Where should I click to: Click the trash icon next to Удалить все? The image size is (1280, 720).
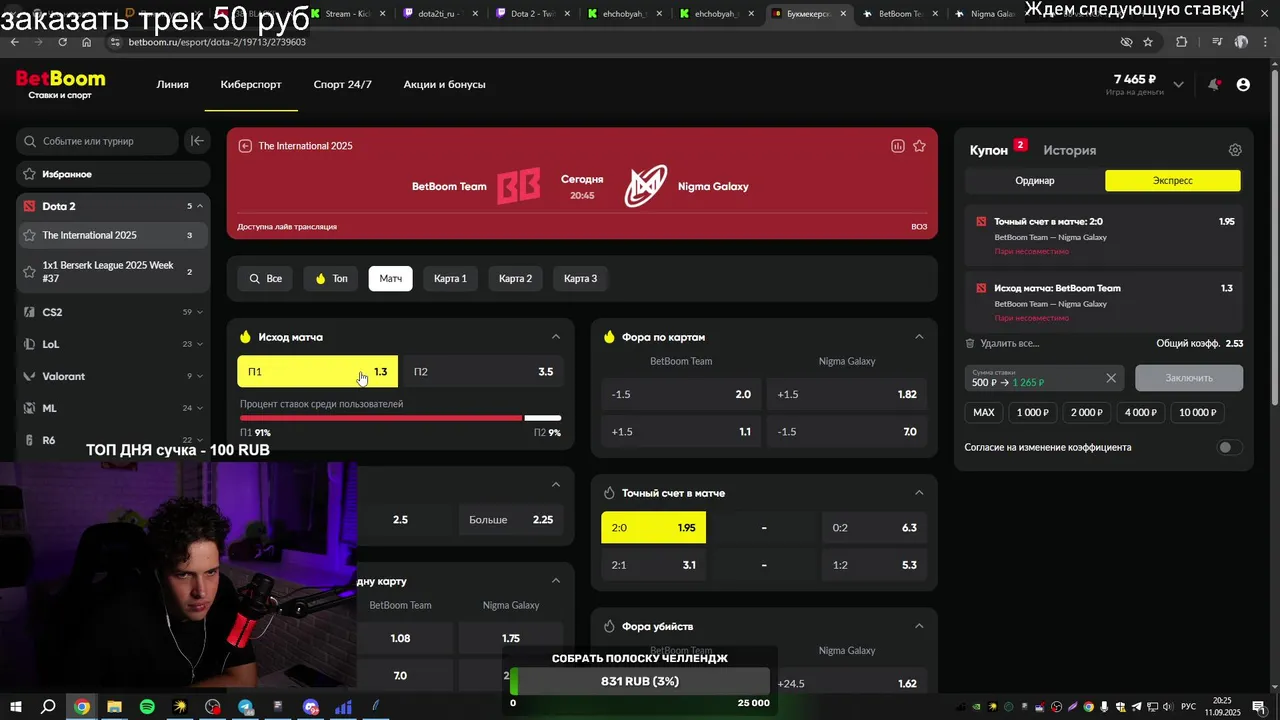point(970,343)
